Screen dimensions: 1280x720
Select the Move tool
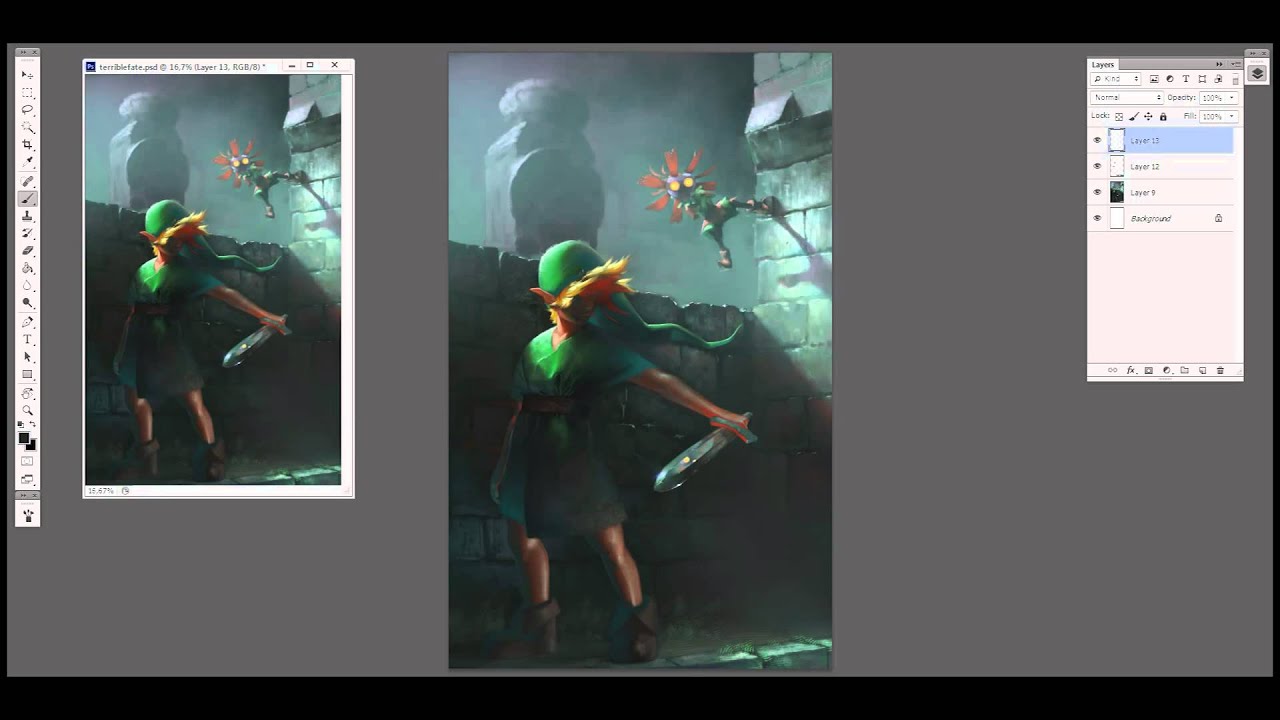[28, 75]
